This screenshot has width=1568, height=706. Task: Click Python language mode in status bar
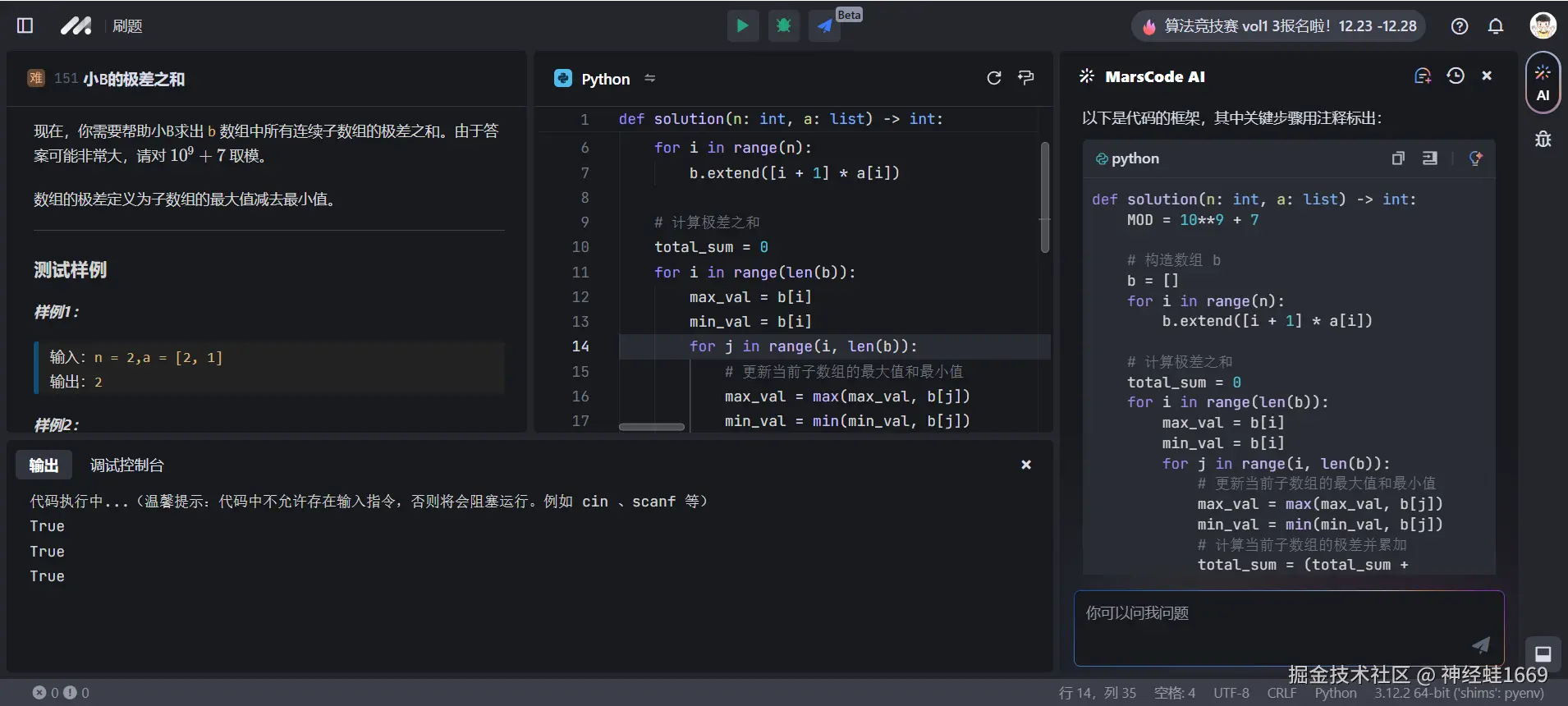(x=1336, y=693)
